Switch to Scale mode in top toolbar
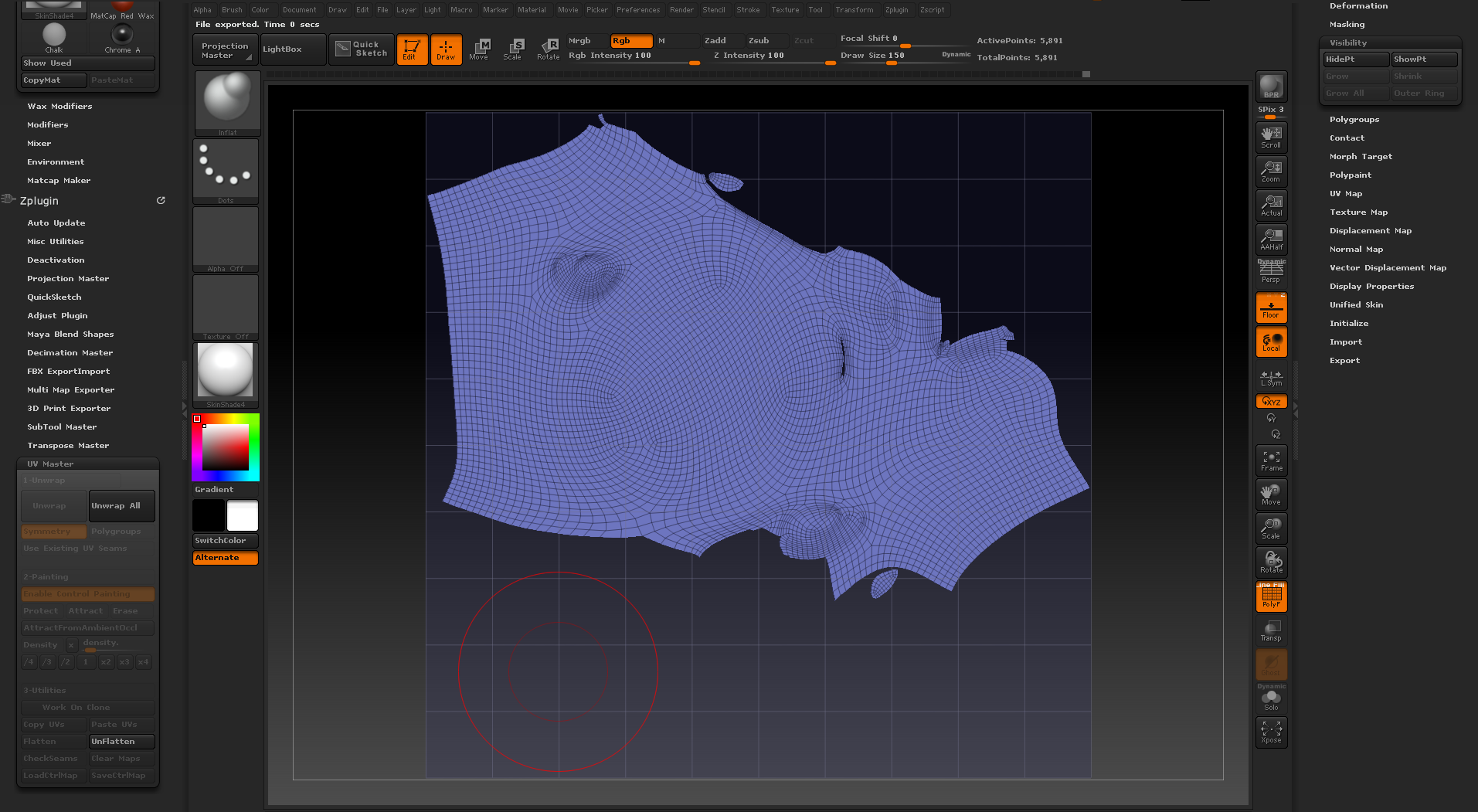This screenshot has height=812, width=1478. coord(512,49)
